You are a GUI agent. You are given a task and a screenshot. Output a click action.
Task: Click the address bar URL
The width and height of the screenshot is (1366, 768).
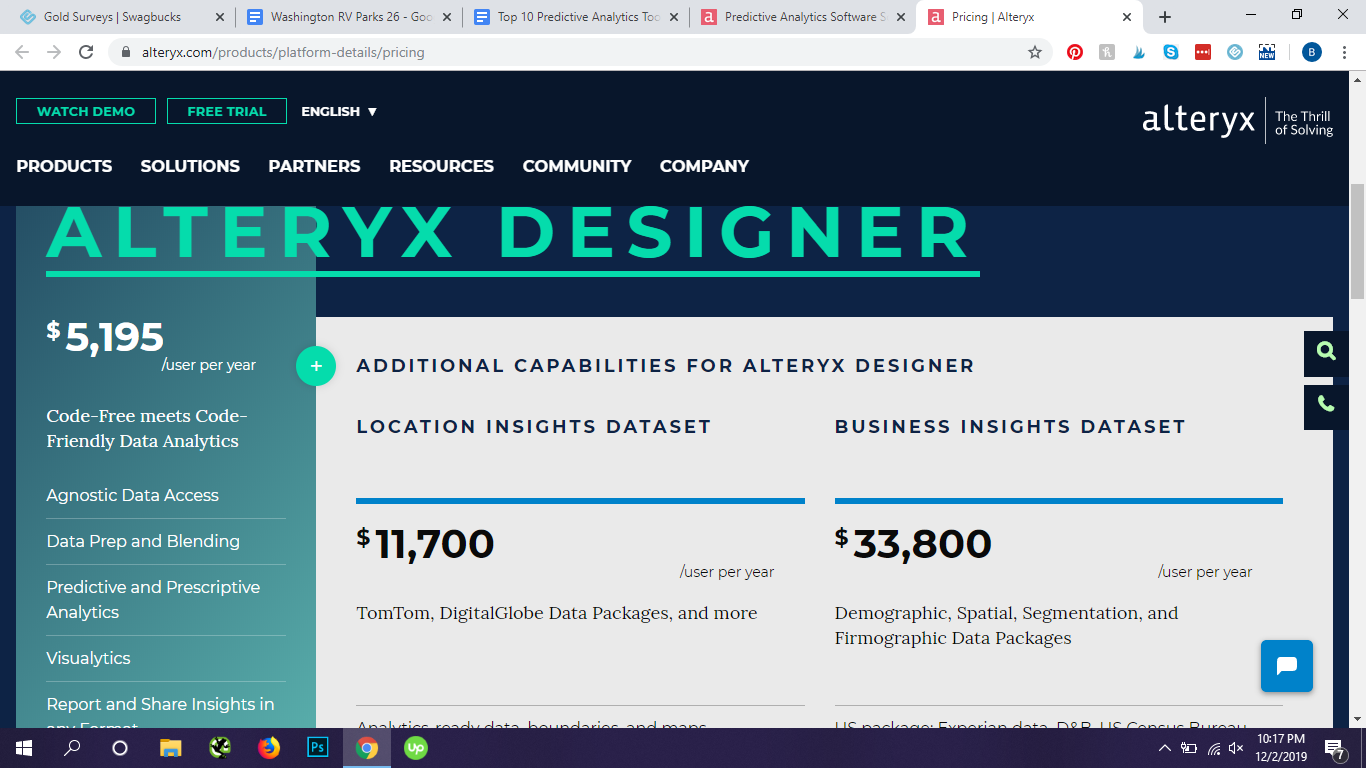tap(283, 52)
